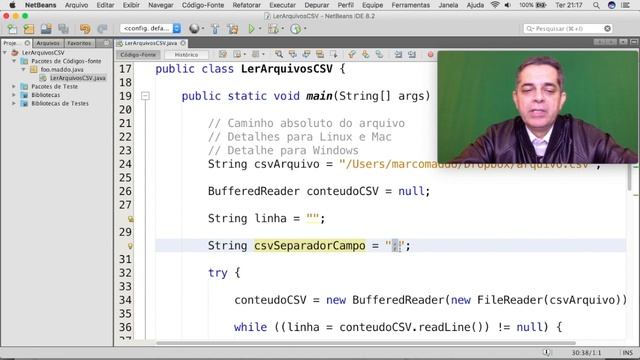Switch to the Arquivos tab
Viewport: 640px width, 360px height.
48,43
